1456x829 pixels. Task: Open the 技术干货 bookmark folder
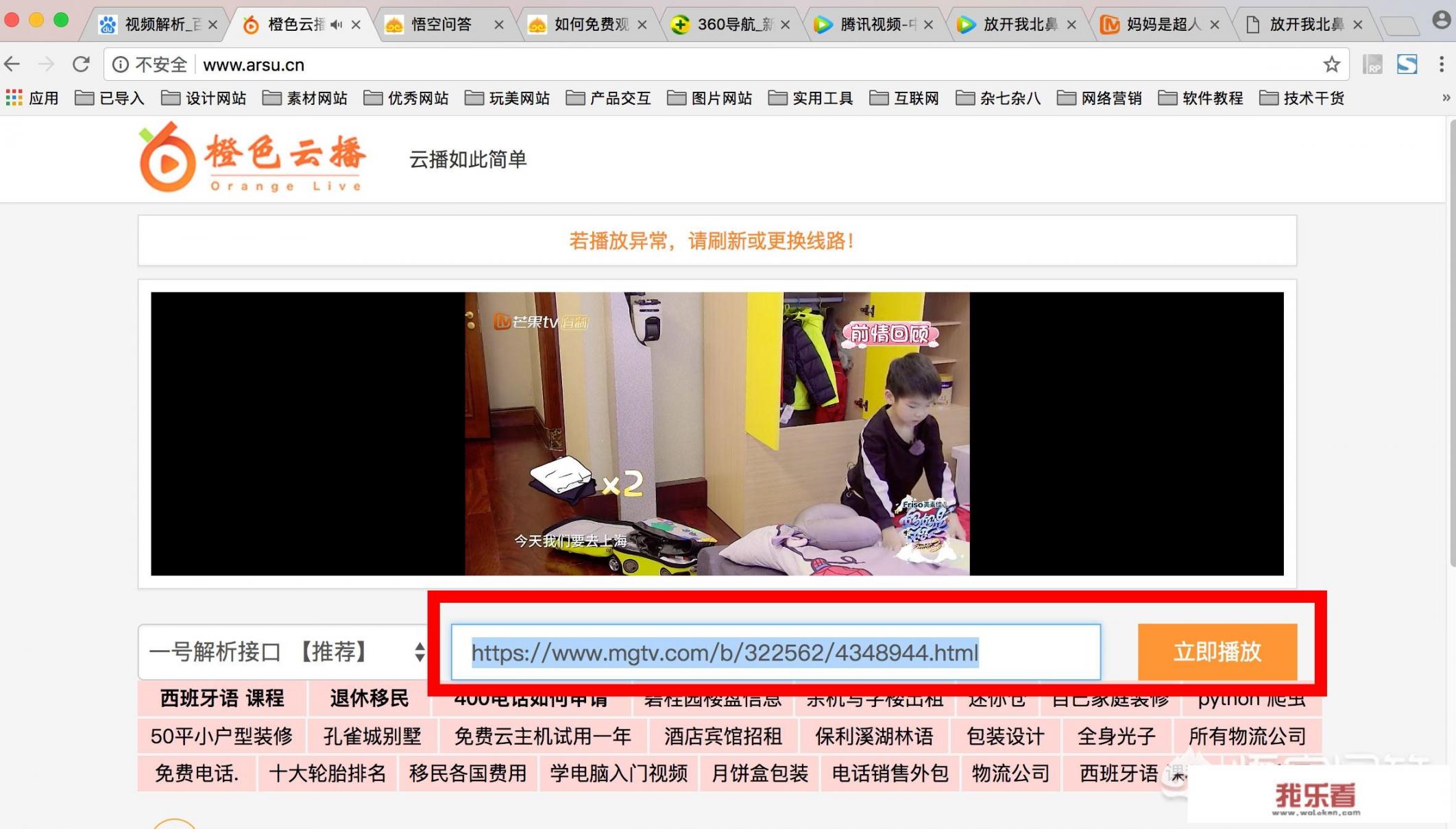point(1302,98)
